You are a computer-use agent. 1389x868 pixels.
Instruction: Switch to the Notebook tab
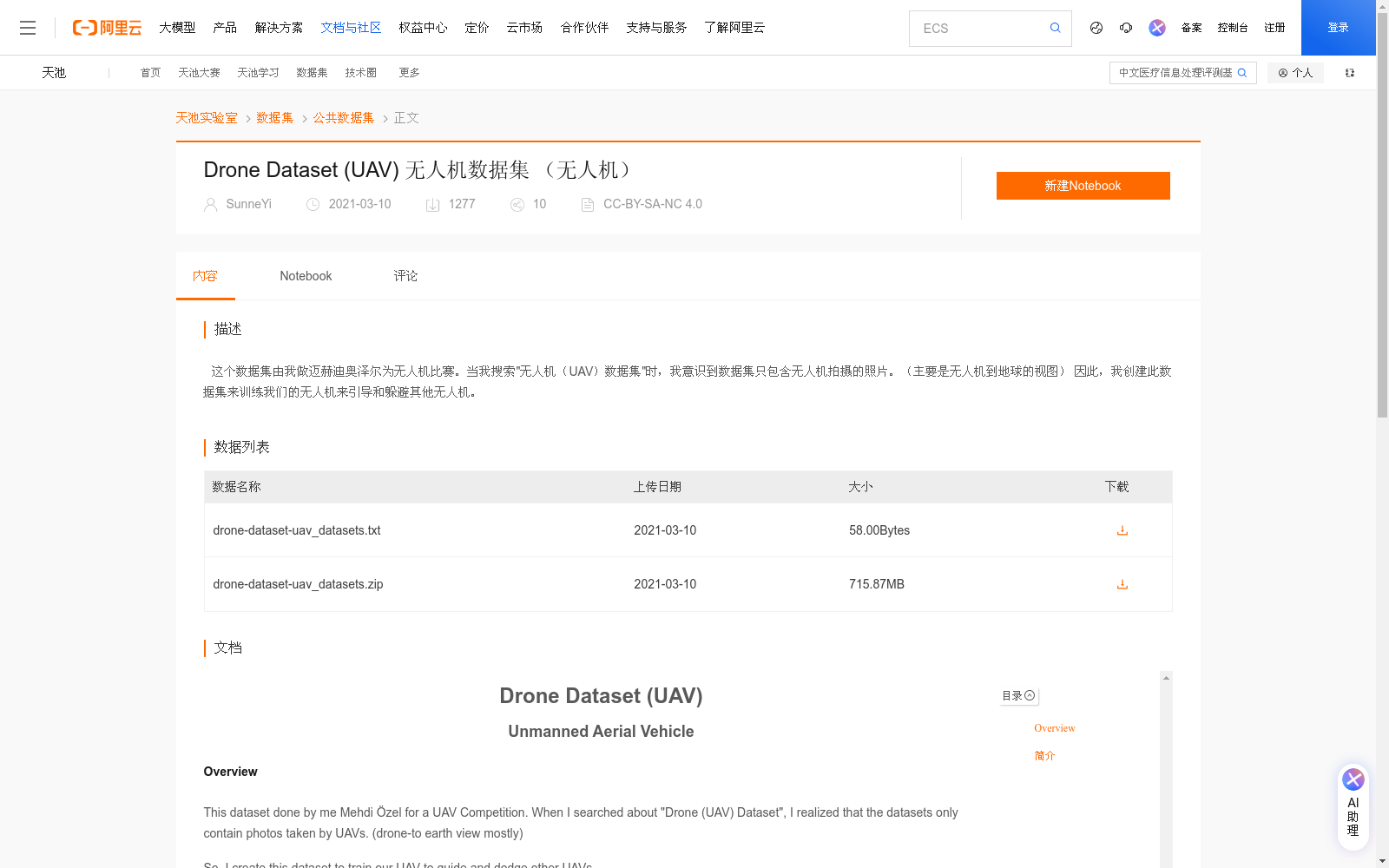(306, 276)
